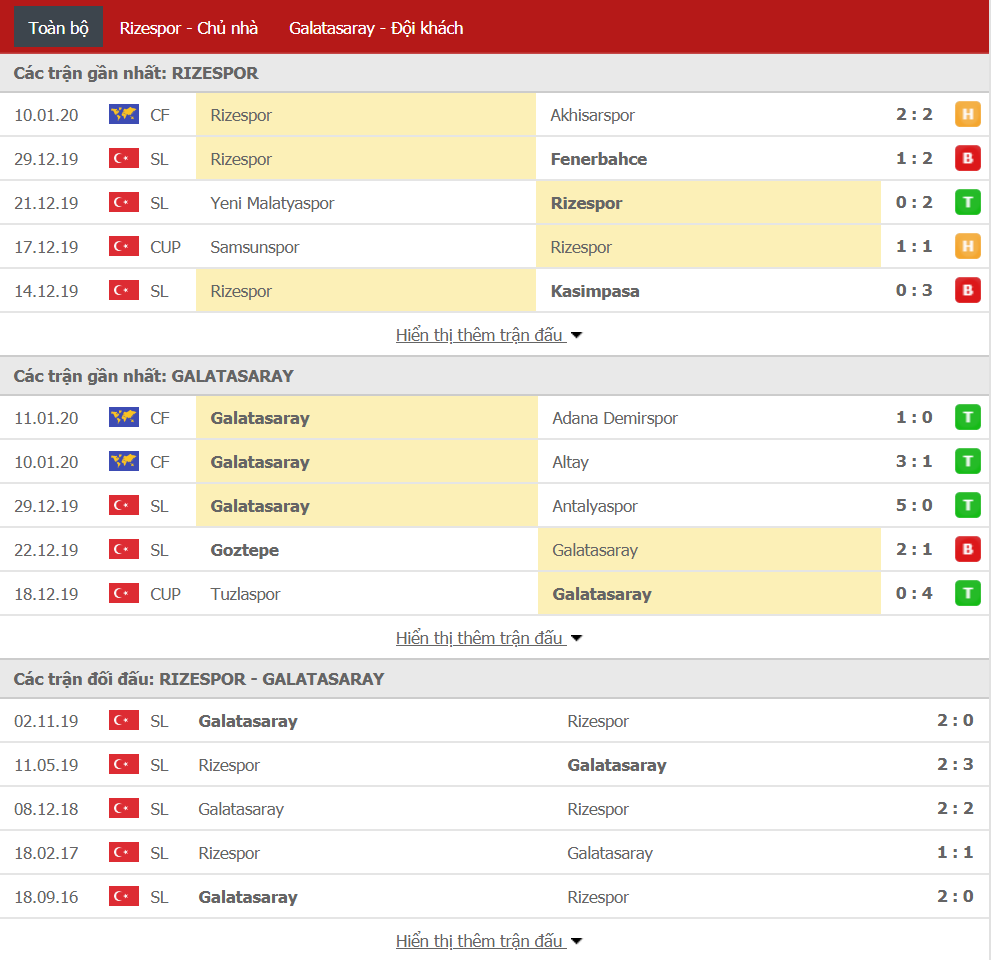Click Altay team name
Image resolution: width=991 pixels, height=960 pixels.
tap(570, 462)
